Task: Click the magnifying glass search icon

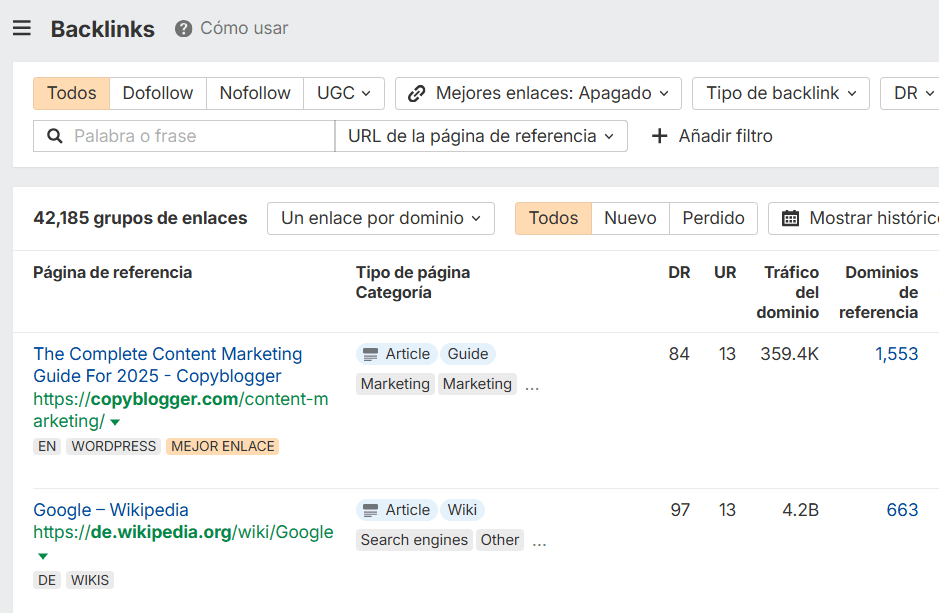Action: (x=54, y=136)
